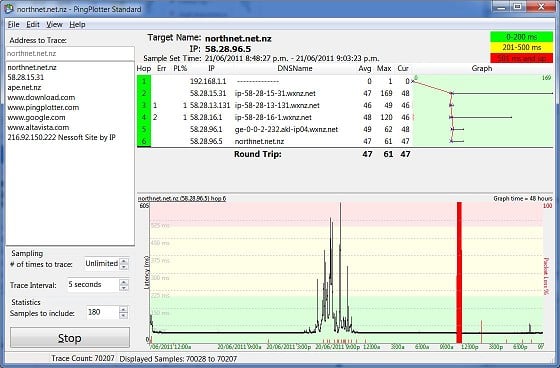560x368 pixels.
Task: Increase the number of times to trace
Action: [x=124, y=261]
